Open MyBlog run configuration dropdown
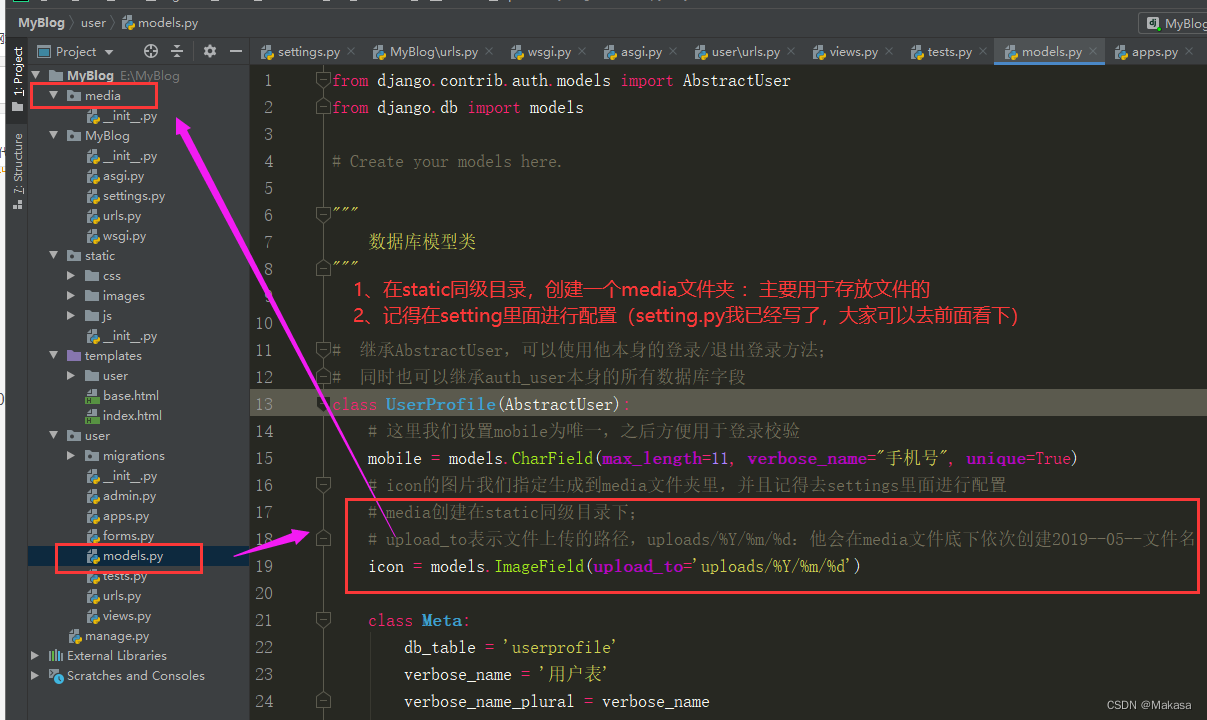Viewport: 1207px width, 720px height. (x=1175, y=23)
